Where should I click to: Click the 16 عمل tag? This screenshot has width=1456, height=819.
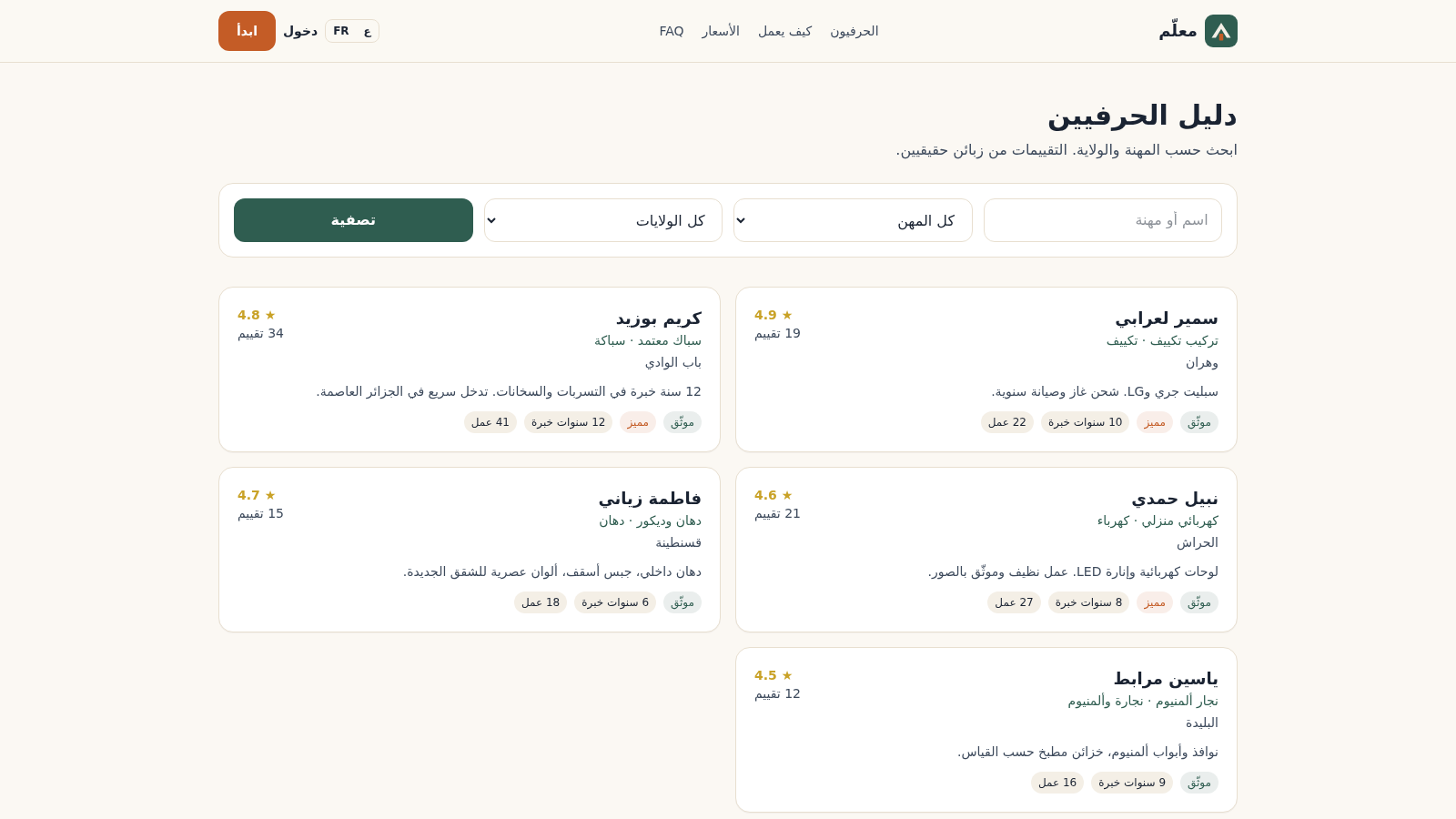pos(1057,783)
